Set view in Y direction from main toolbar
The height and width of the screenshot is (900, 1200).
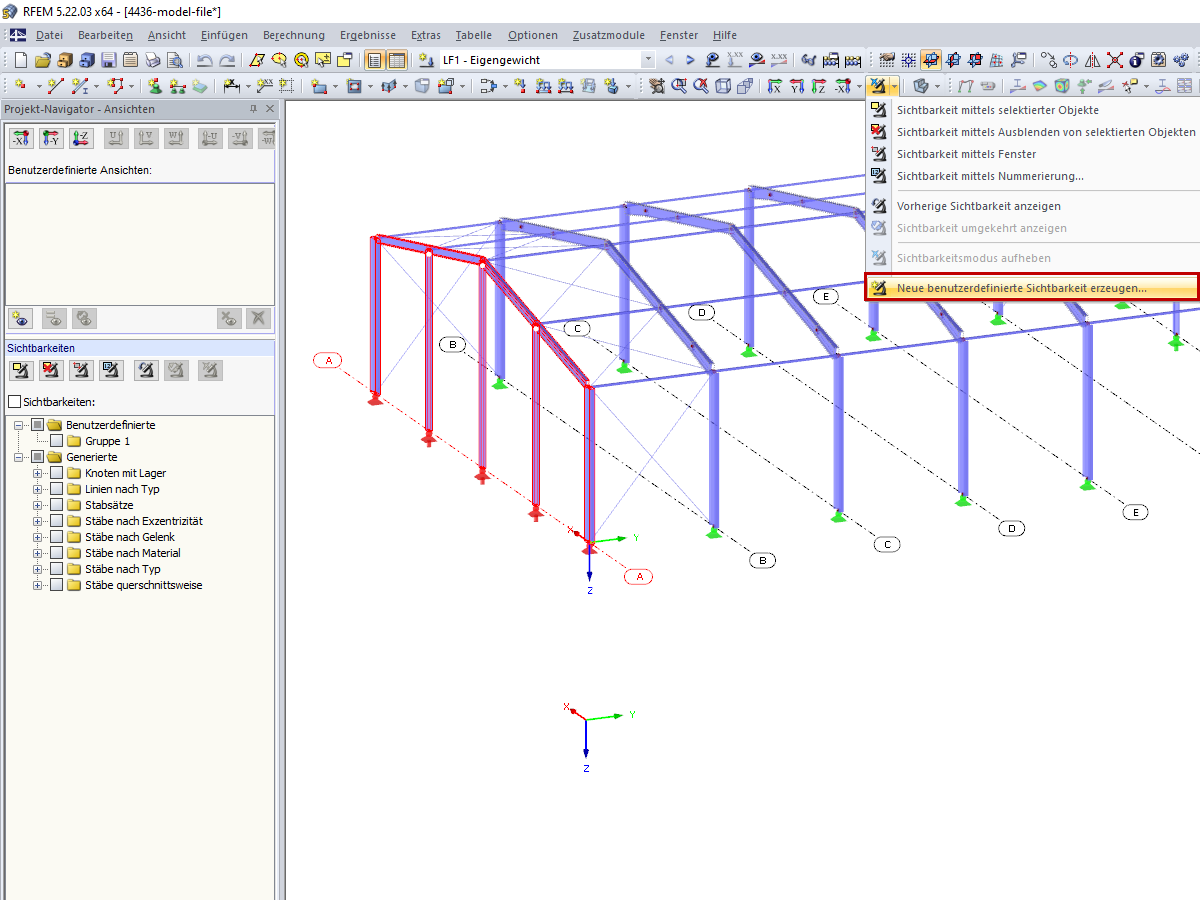coord(797,86)
